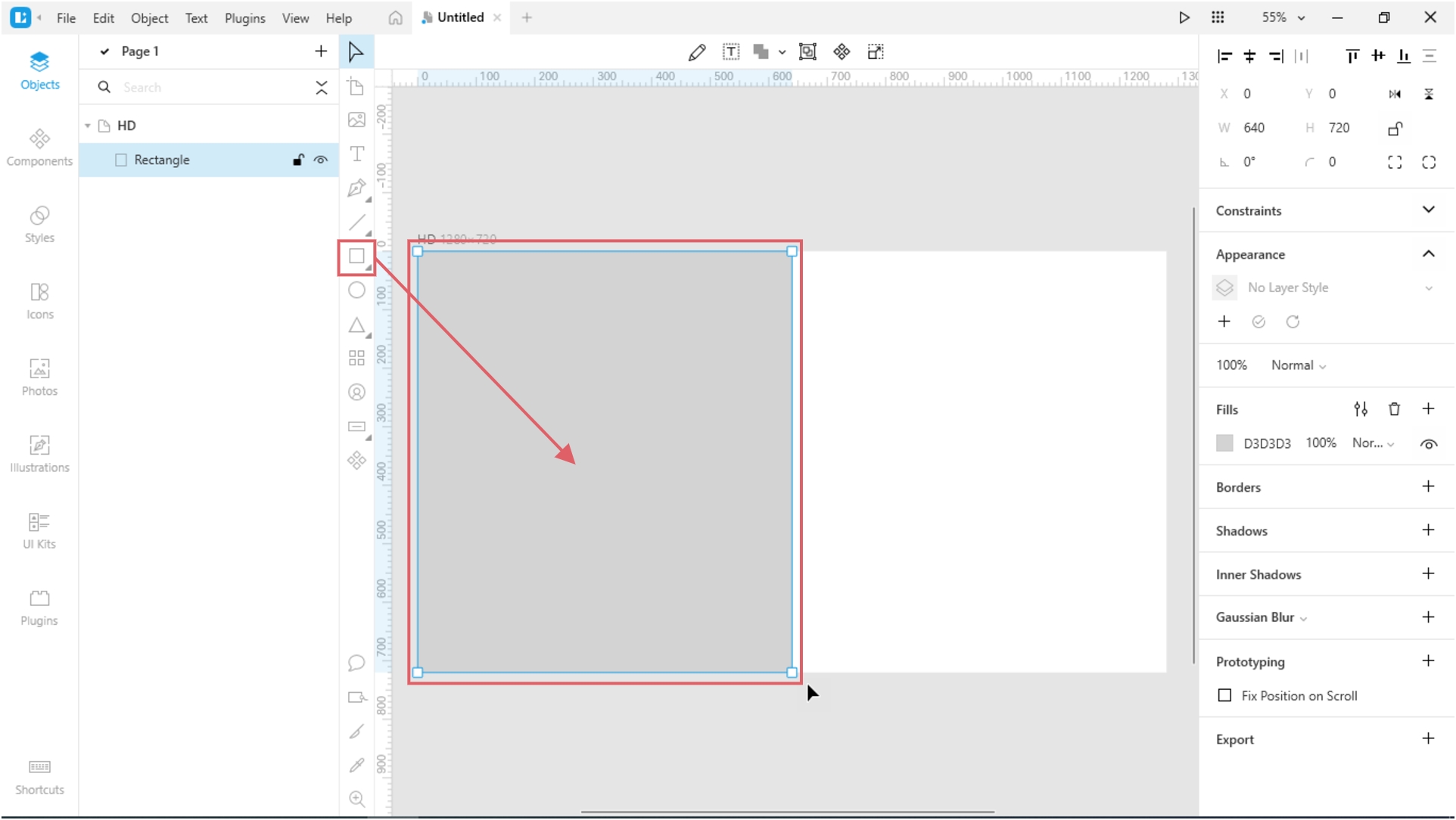This screenshot has height=820, width=1456.
Task: Select the Move/Select arrow tool
Action: pos(356,51)
